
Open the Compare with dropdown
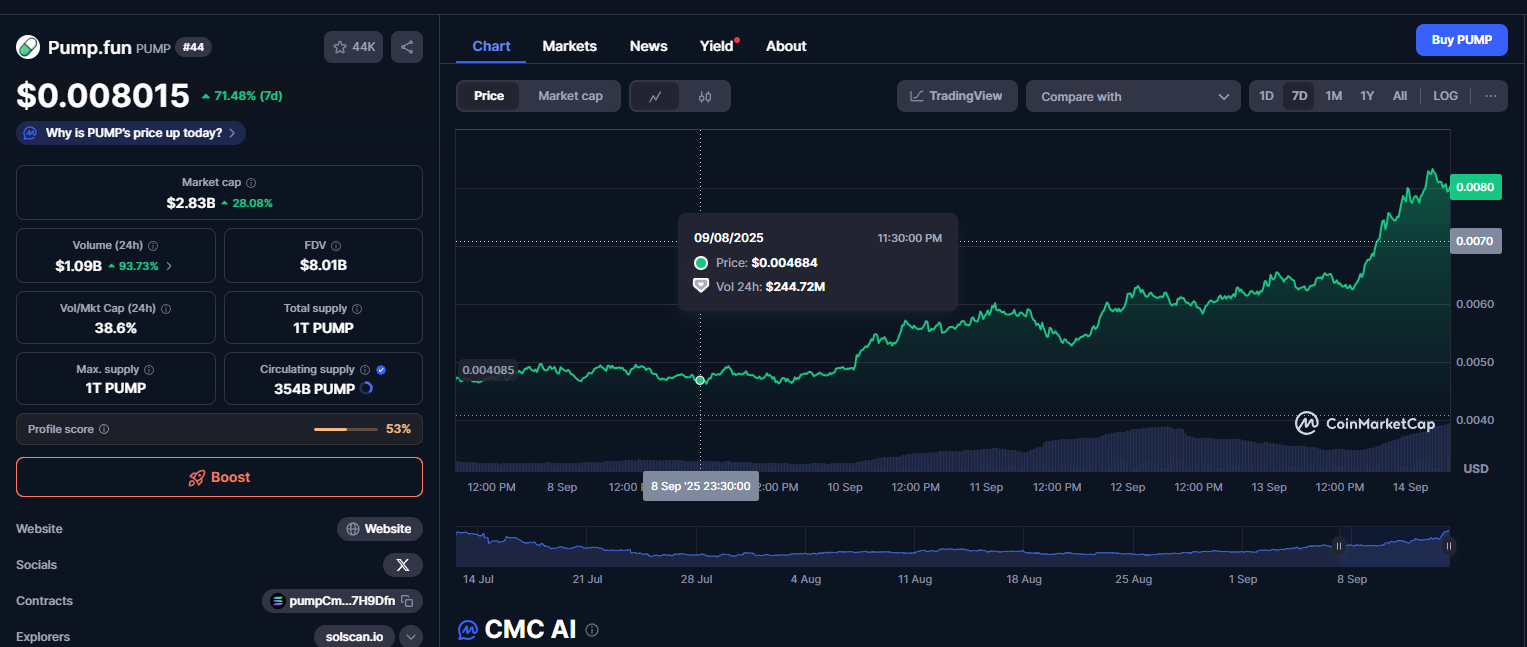coord(1133,96)
